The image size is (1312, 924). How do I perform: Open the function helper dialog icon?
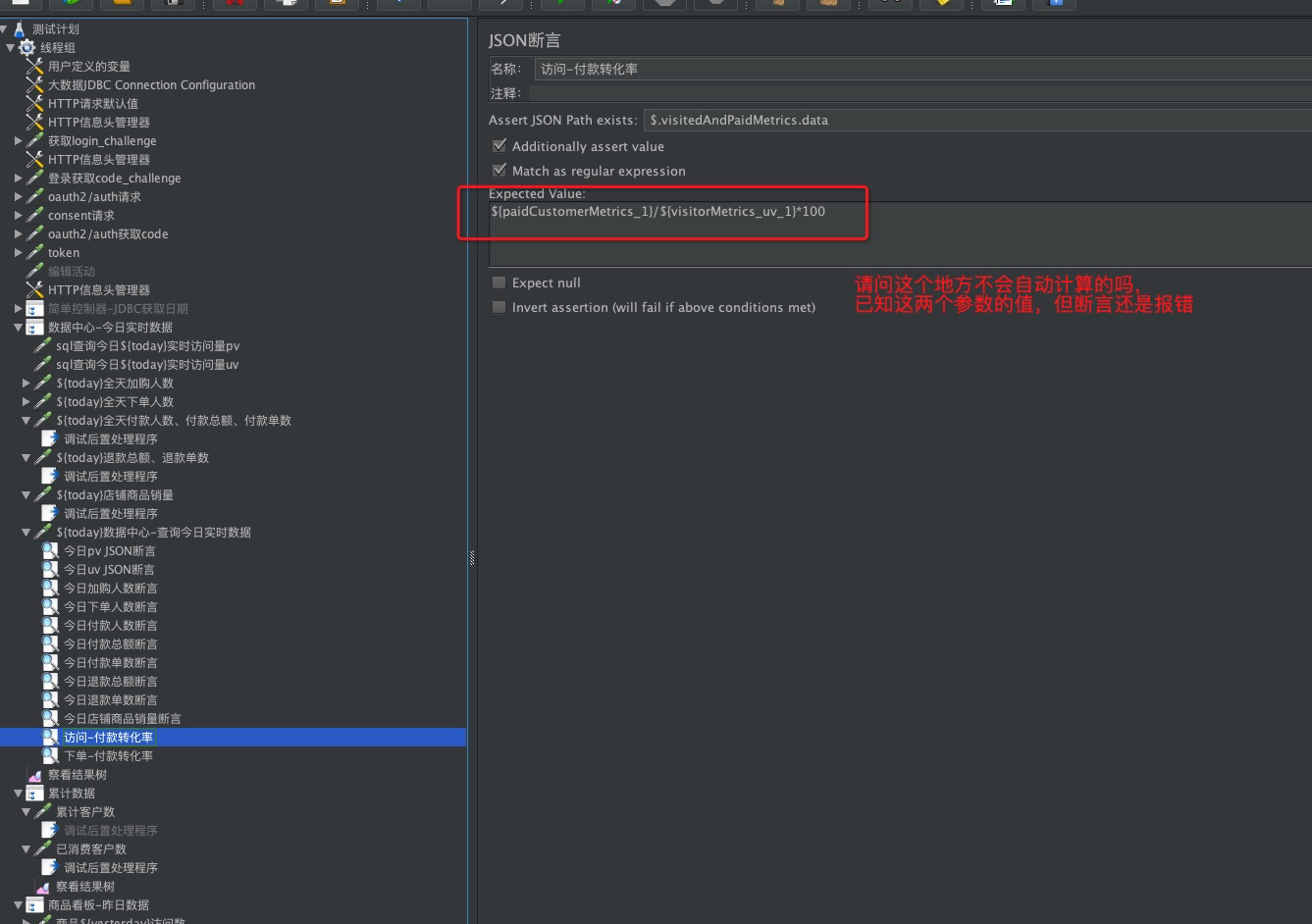tap(942, 5)
